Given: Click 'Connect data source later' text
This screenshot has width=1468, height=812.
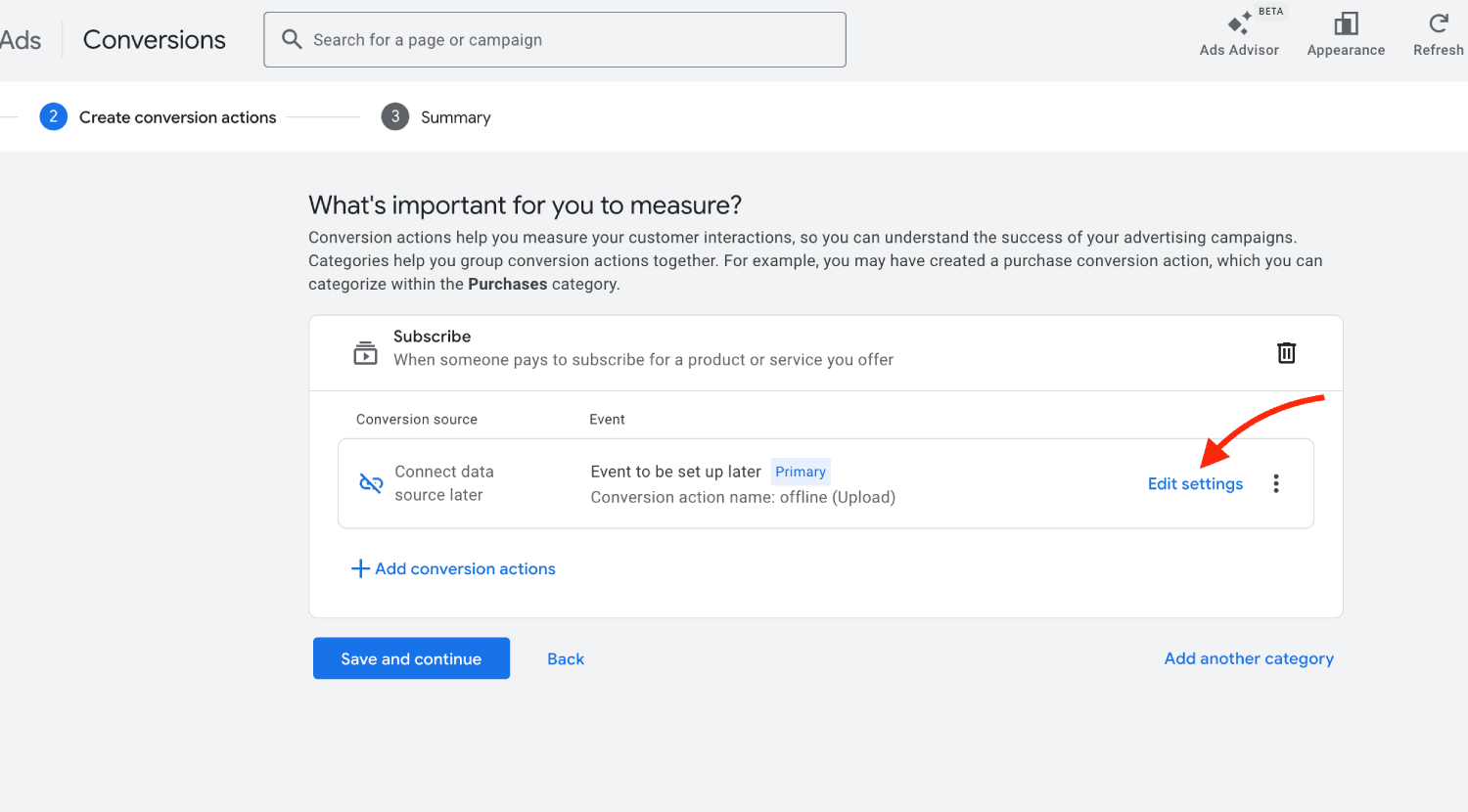Looking at the screenshot, I should [x=444, y=483].
